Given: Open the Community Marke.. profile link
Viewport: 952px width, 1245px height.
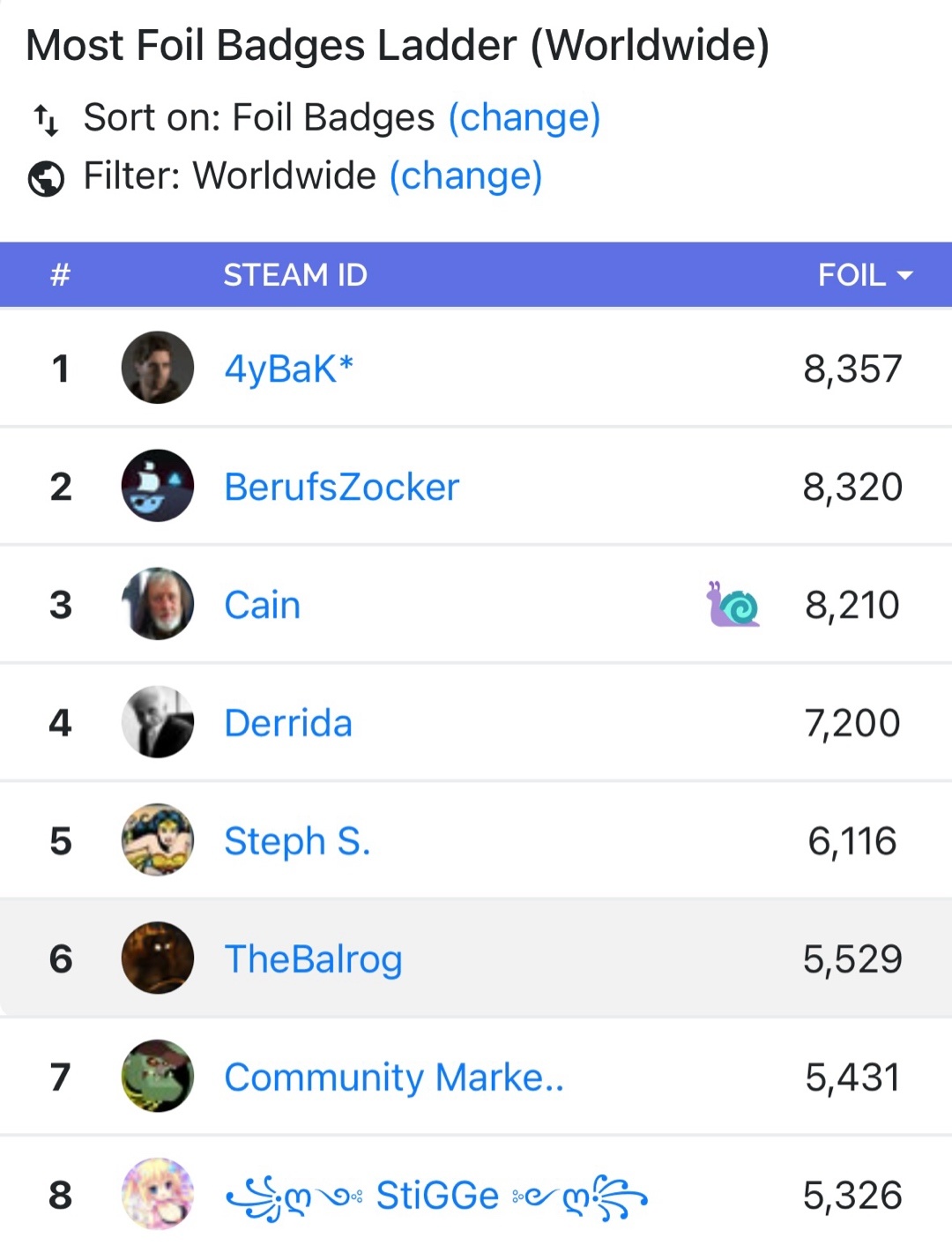Looking at the screenshot, I should (393, 1077).
